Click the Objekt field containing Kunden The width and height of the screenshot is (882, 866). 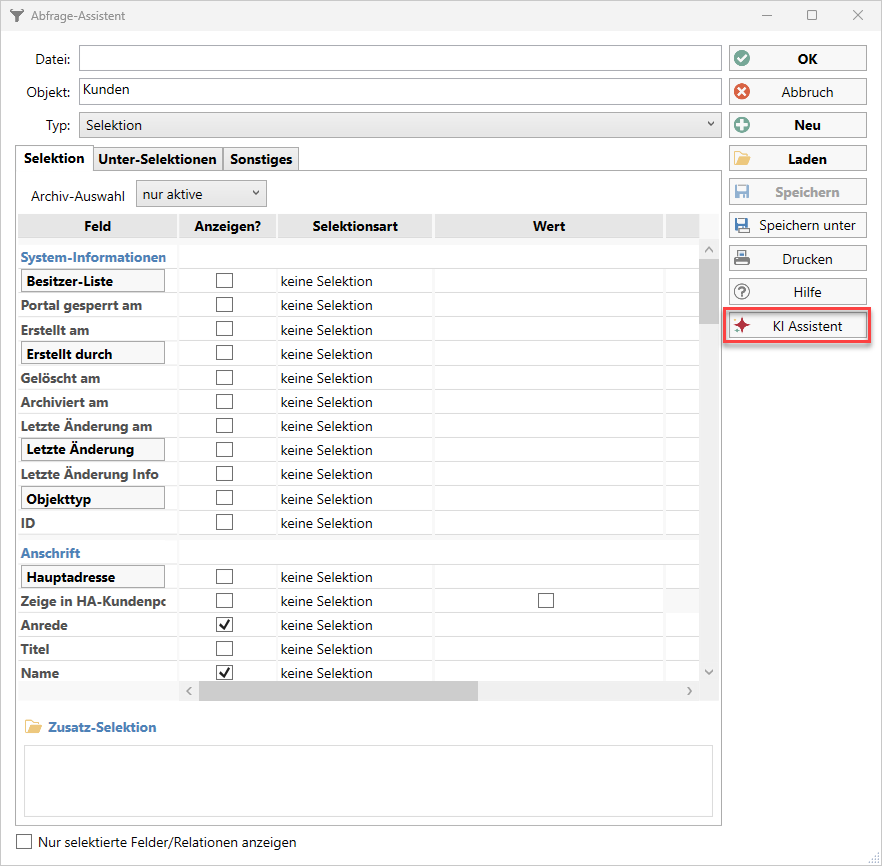click(x=400, y=91)
